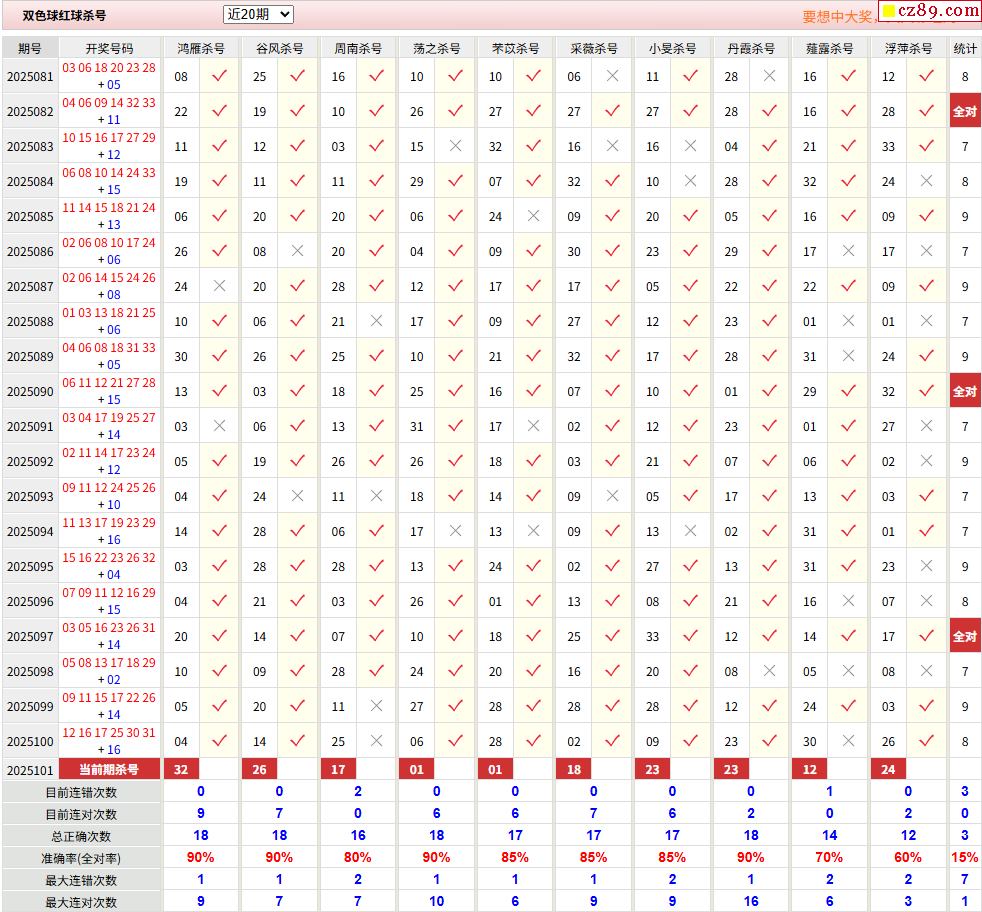Click current kill number 26 under 谷风杀号
This screenshot has width=982, height=912.
259,769
